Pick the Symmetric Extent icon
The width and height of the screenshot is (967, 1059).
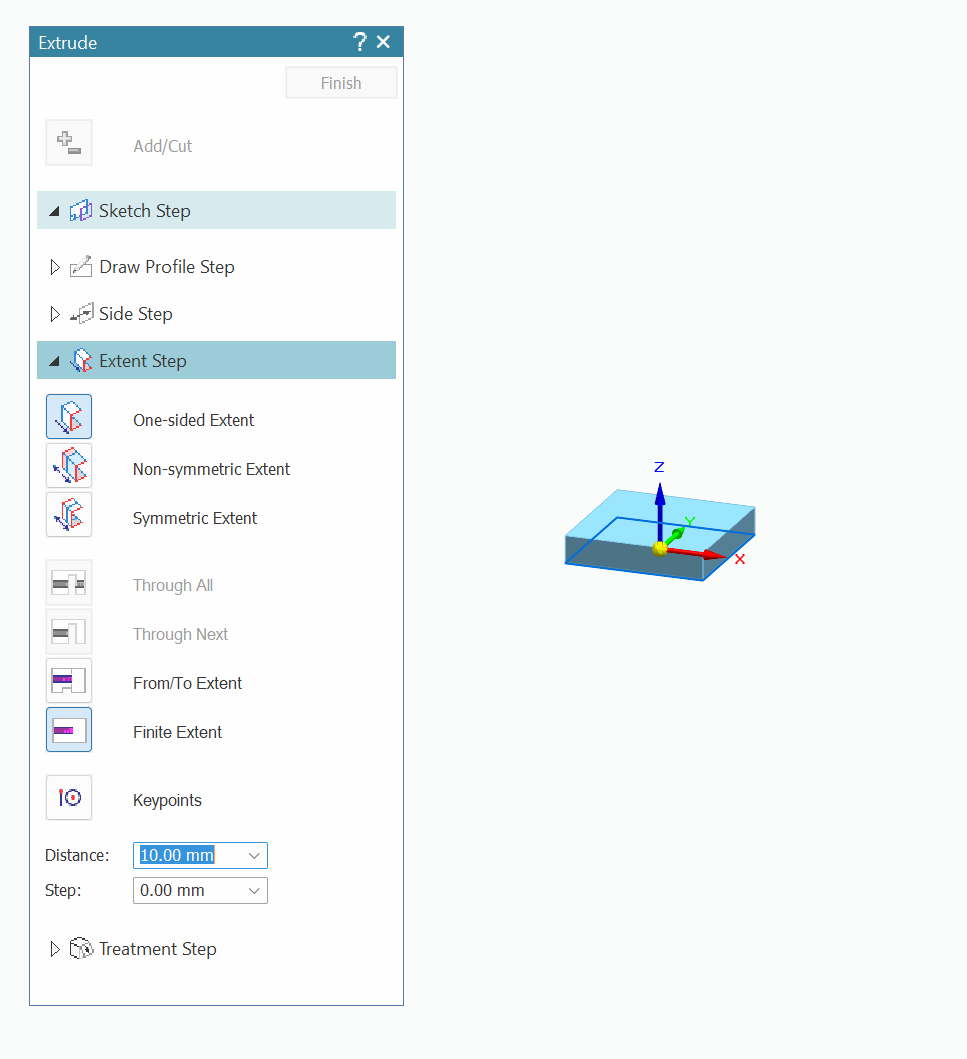click(x=69, y=515)
